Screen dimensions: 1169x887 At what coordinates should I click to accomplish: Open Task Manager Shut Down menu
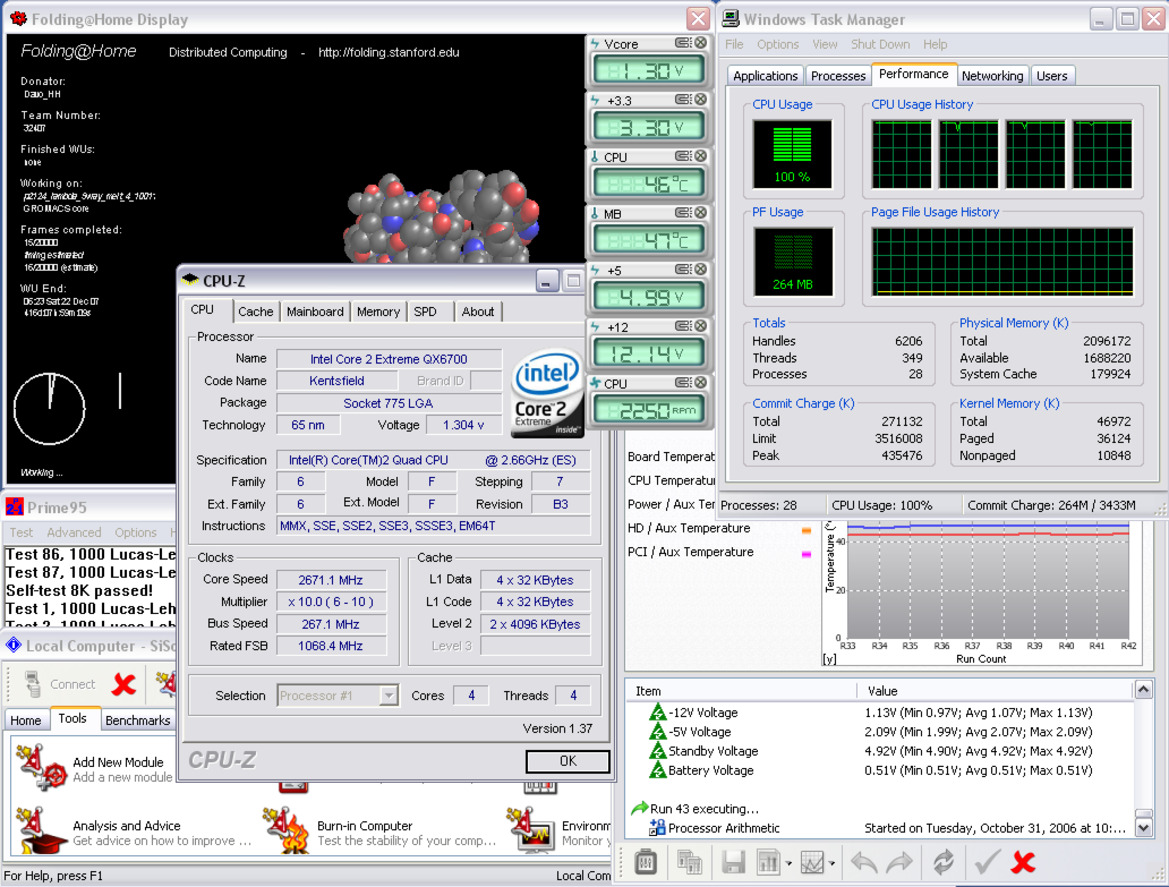880,44
